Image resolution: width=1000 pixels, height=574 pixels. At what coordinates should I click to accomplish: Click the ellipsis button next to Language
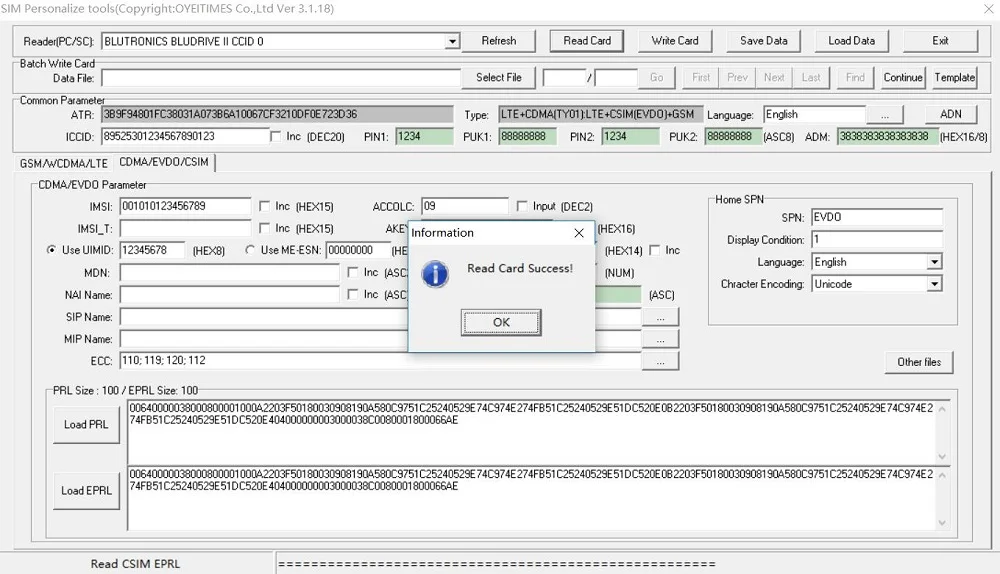[885, 115]
